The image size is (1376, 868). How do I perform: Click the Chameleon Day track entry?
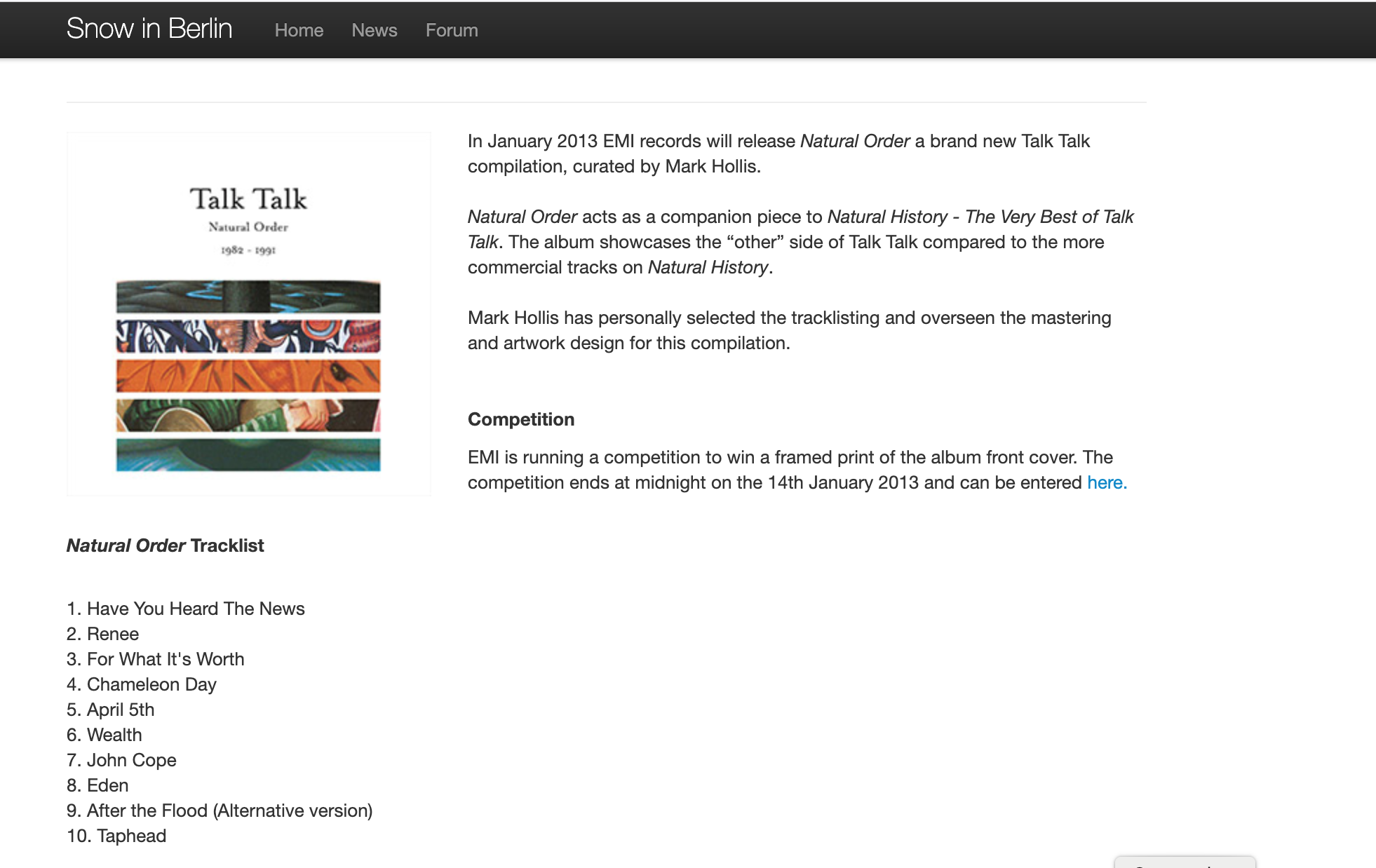pos(151,684)
